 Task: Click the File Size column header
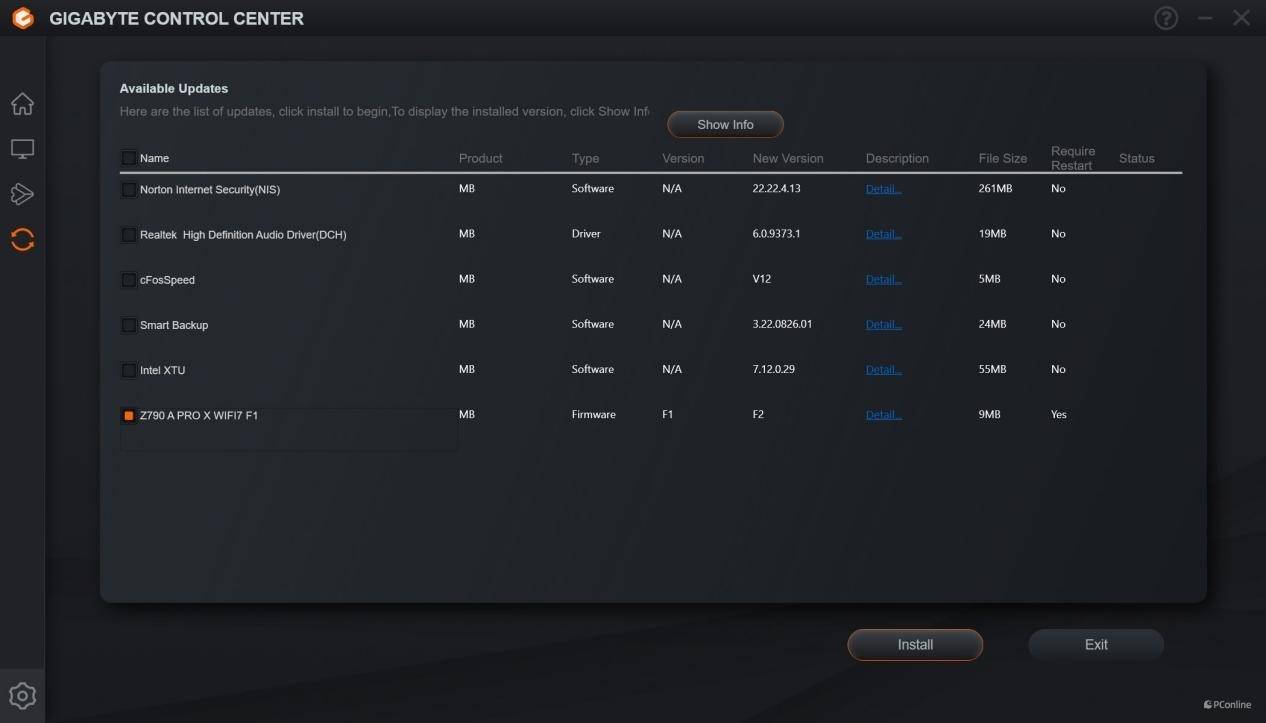1002,159
